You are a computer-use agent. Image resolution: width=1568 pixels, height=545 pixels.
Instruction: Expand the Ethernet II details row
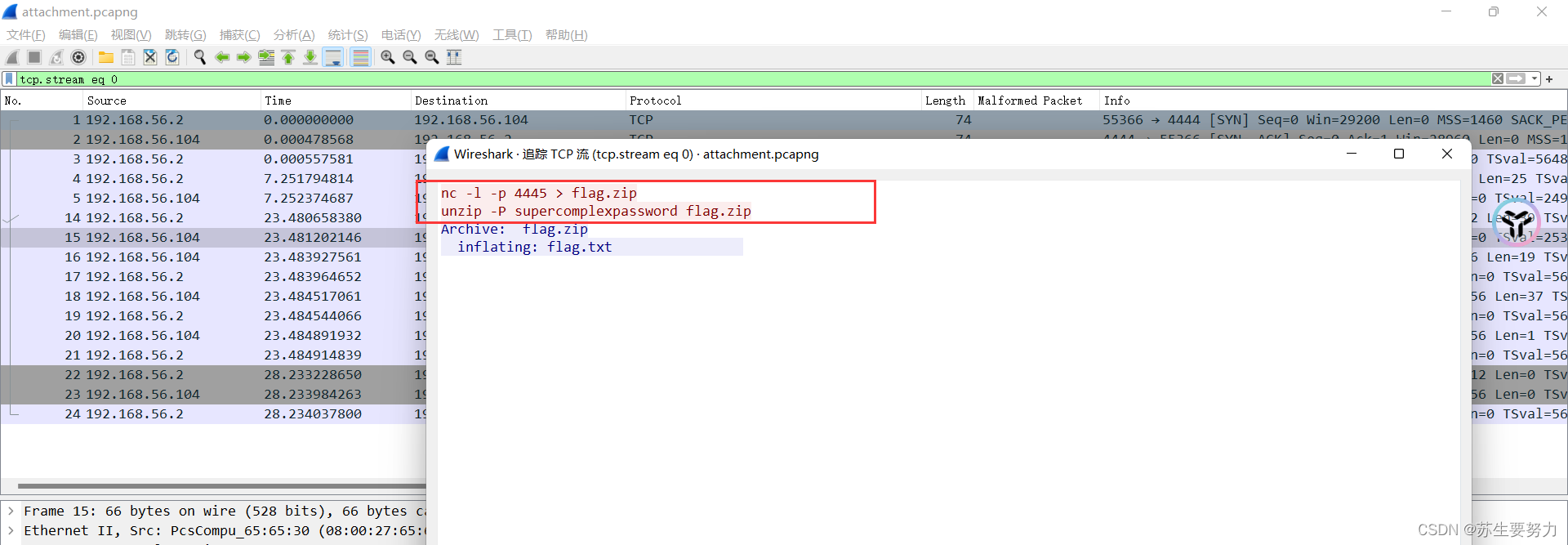pyautogui.click(x=11, y=530)
